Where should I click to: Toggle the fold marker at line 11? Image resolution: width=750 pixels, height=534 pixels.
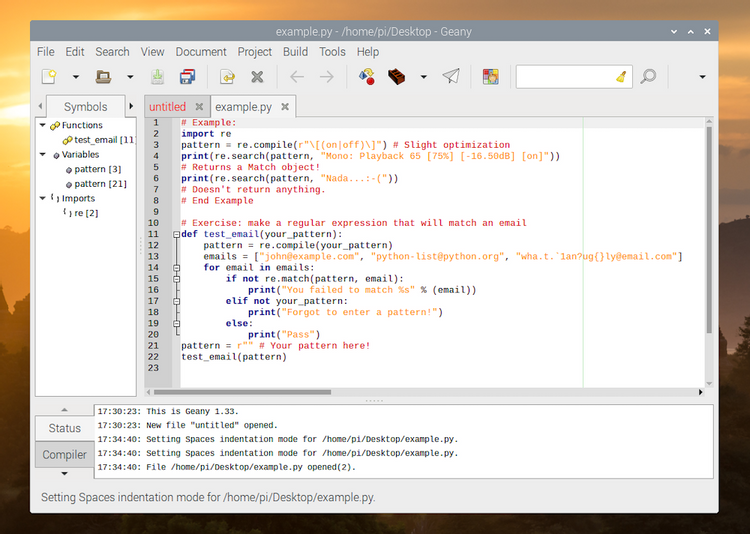pos(177,234)
